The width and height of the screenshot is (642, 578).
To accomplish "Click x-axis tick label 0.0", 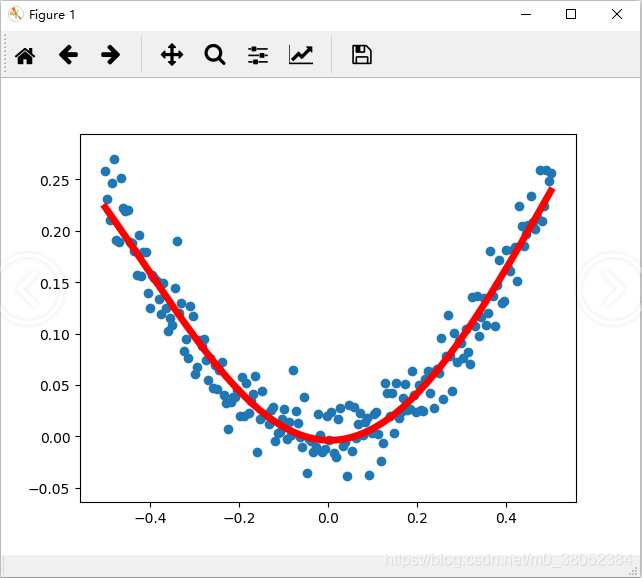I will click(x=328, y=518).
